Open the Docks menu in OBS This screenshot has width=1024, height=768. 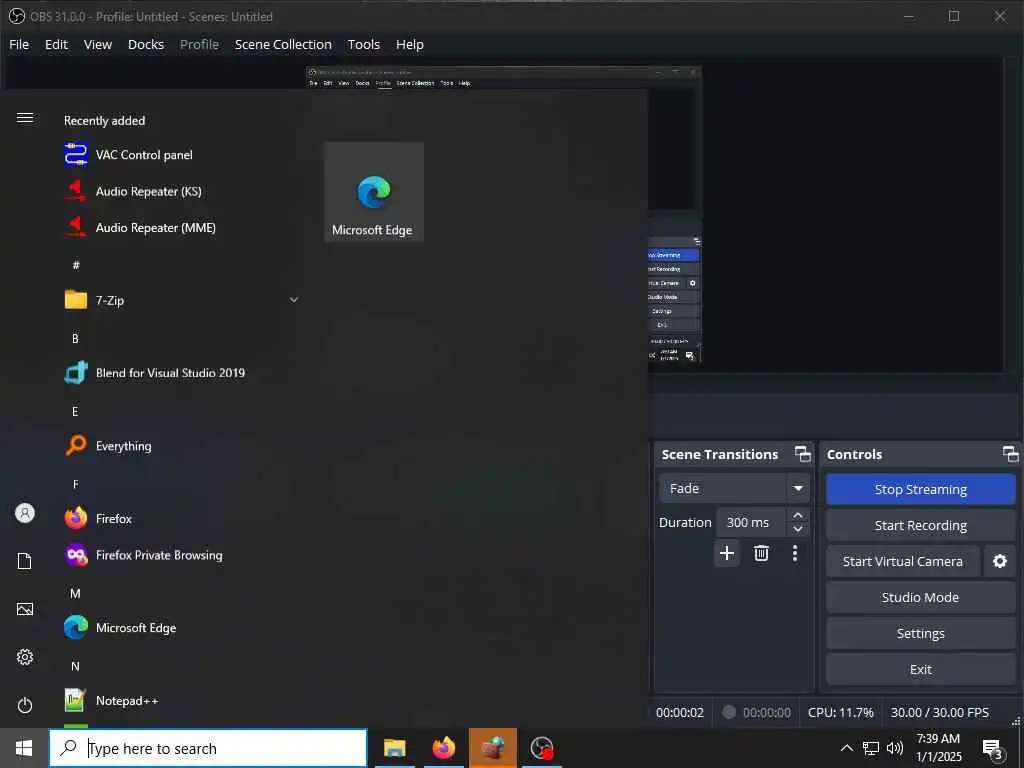coord(146,44)
